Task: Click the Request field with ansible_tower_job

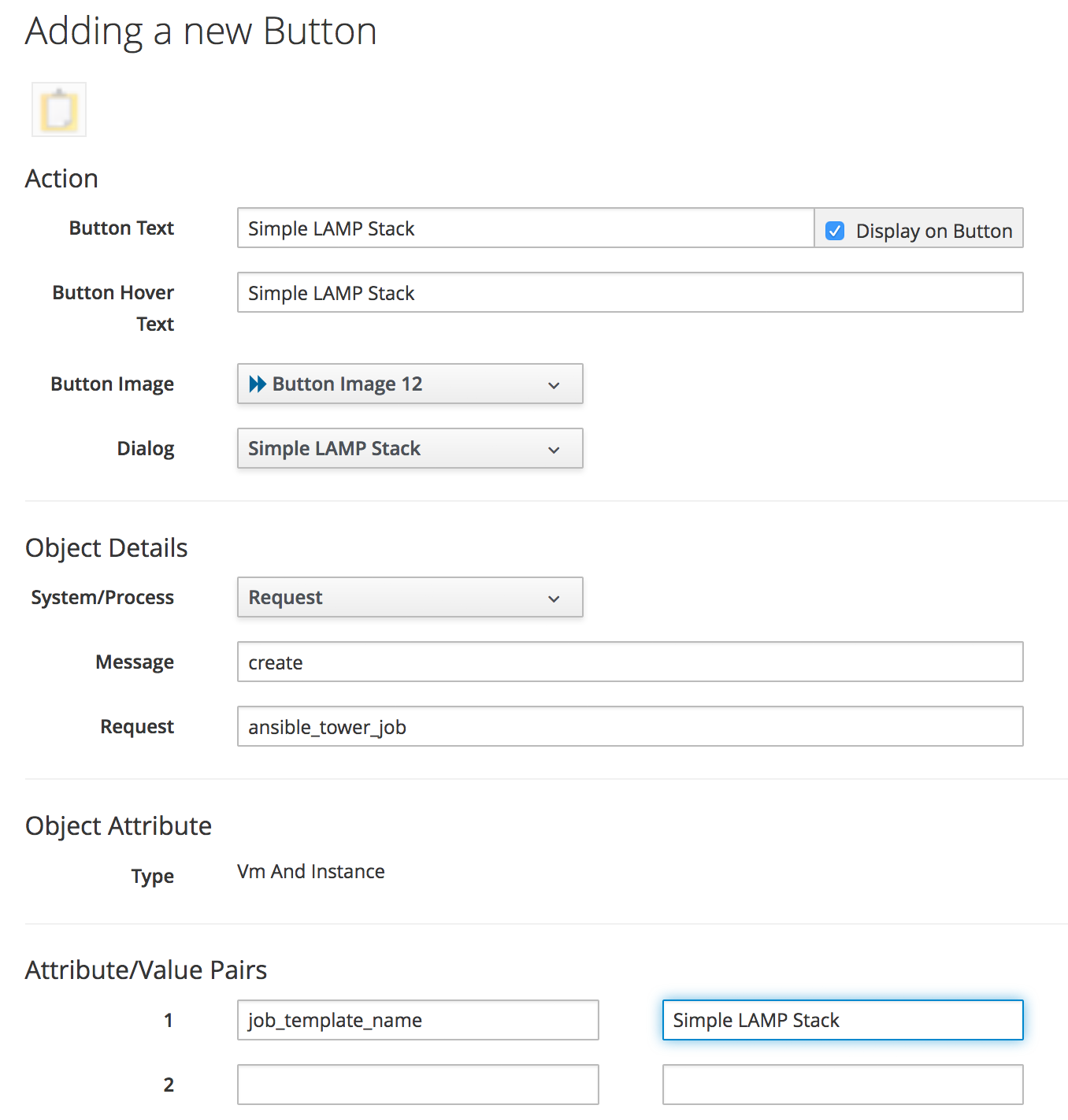Action: [x=630, y=727]
